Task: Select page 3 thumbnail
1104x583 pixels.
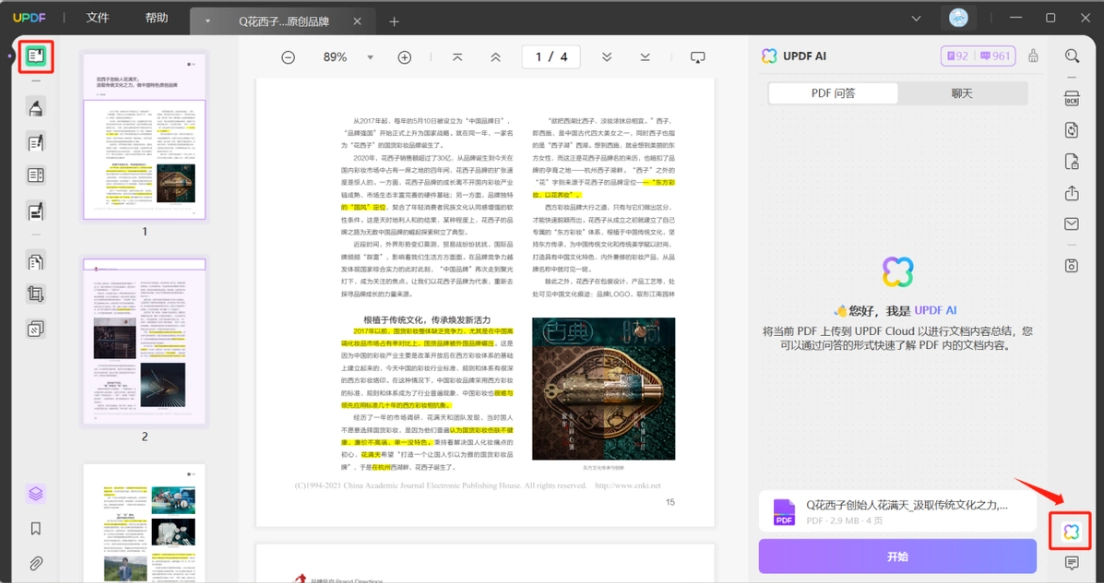Action: 144,523
